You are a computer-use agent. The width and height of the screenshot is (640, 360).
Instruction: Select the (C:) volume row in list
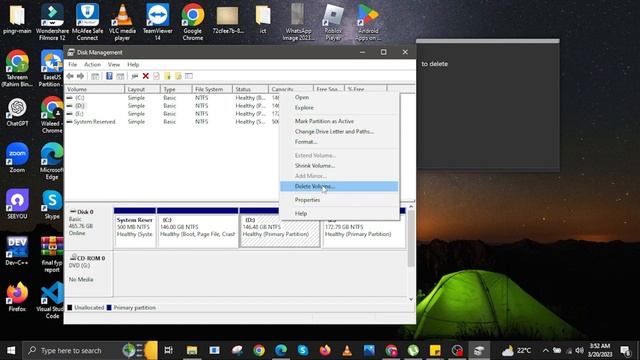click(171, 98)
